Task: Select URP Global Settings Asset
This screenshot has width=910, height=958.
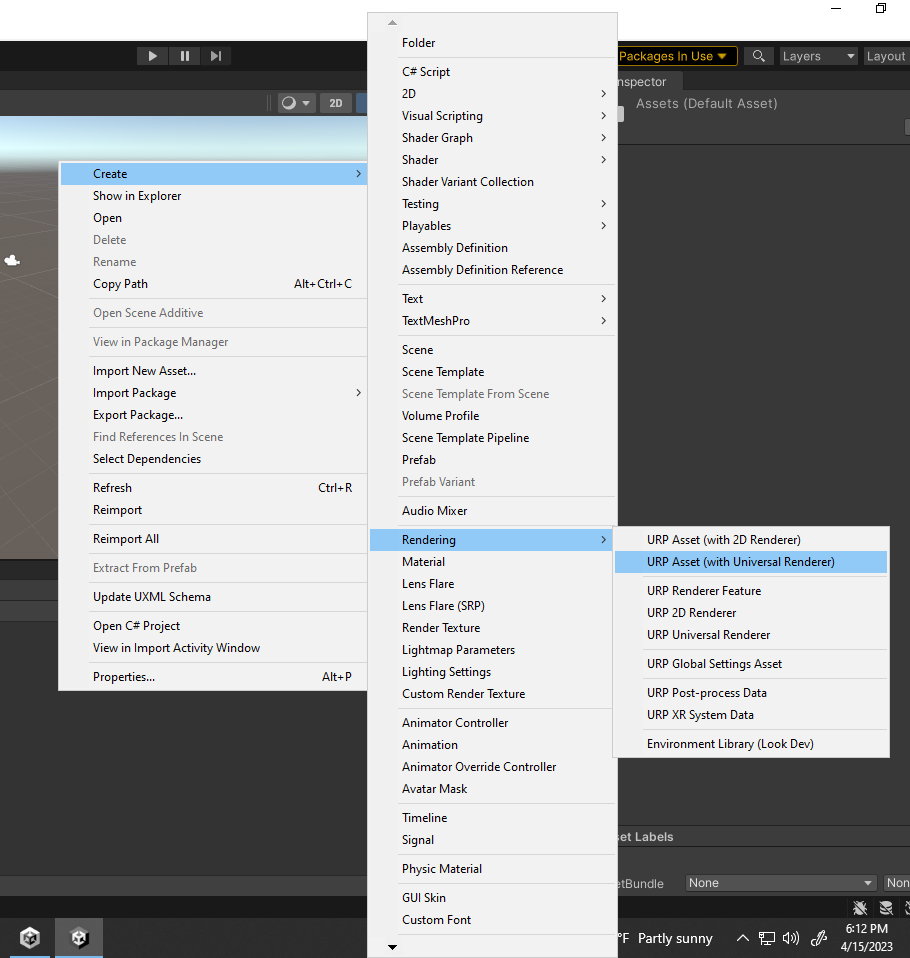Action: click(751, 664)
